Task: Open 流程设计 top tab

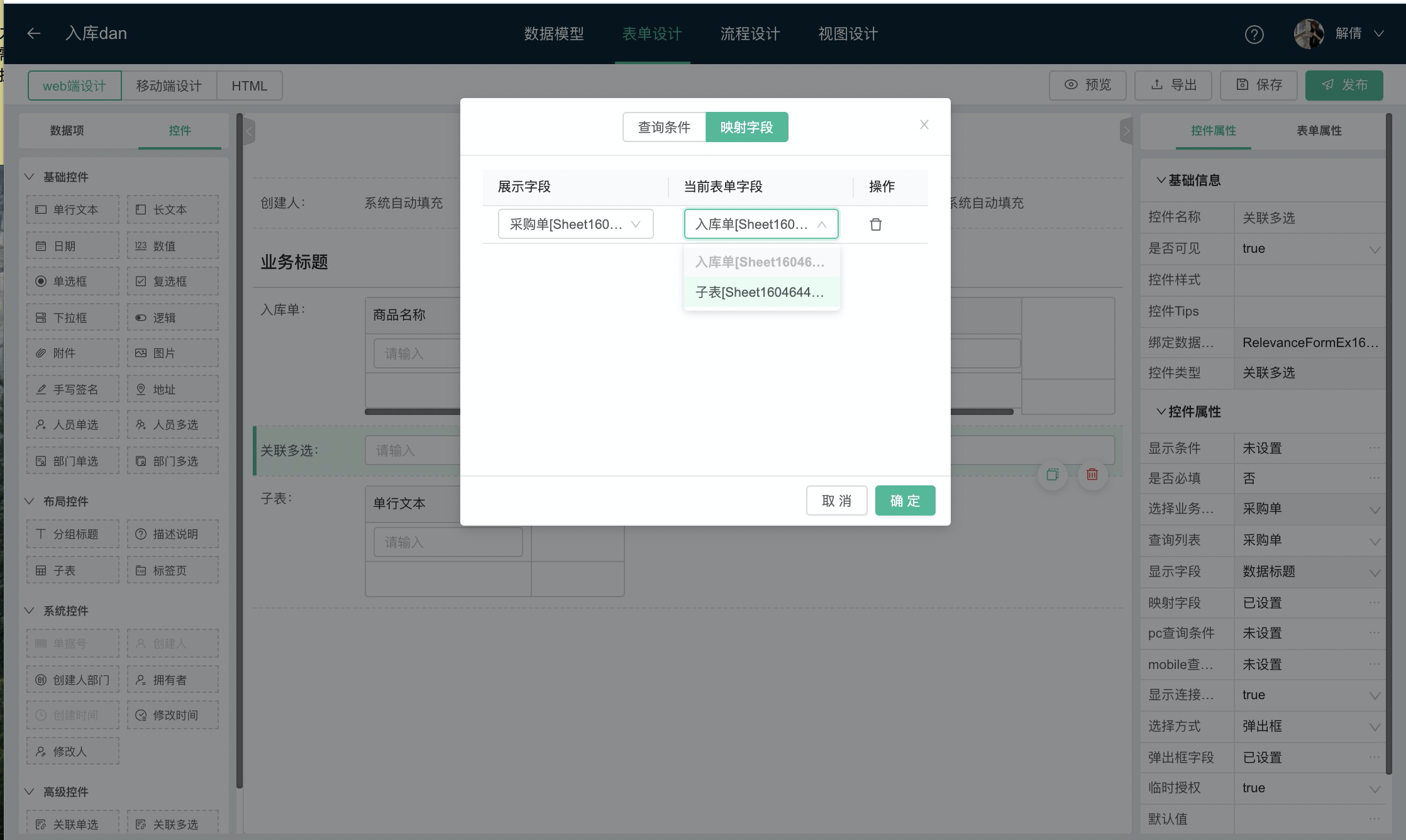Action: 750,34
